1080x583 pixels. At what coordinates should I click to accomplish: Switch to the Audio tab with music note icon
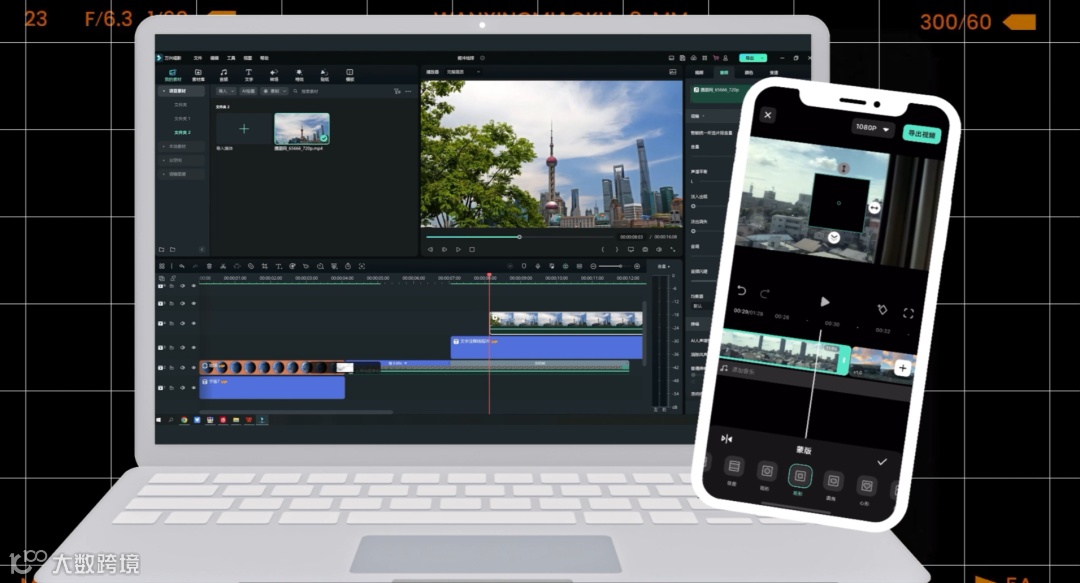(224, 74)
